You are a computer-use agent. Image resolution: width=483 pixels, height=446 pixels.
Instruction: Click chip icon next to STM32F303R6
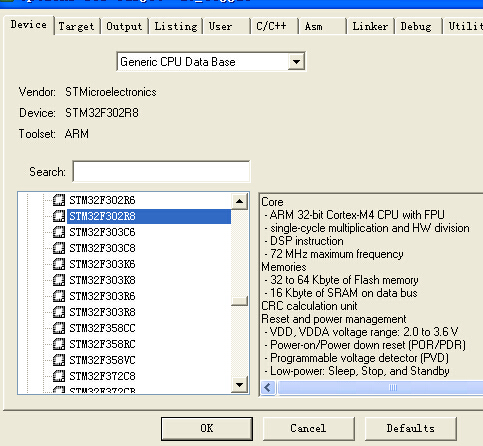(59, 296)
